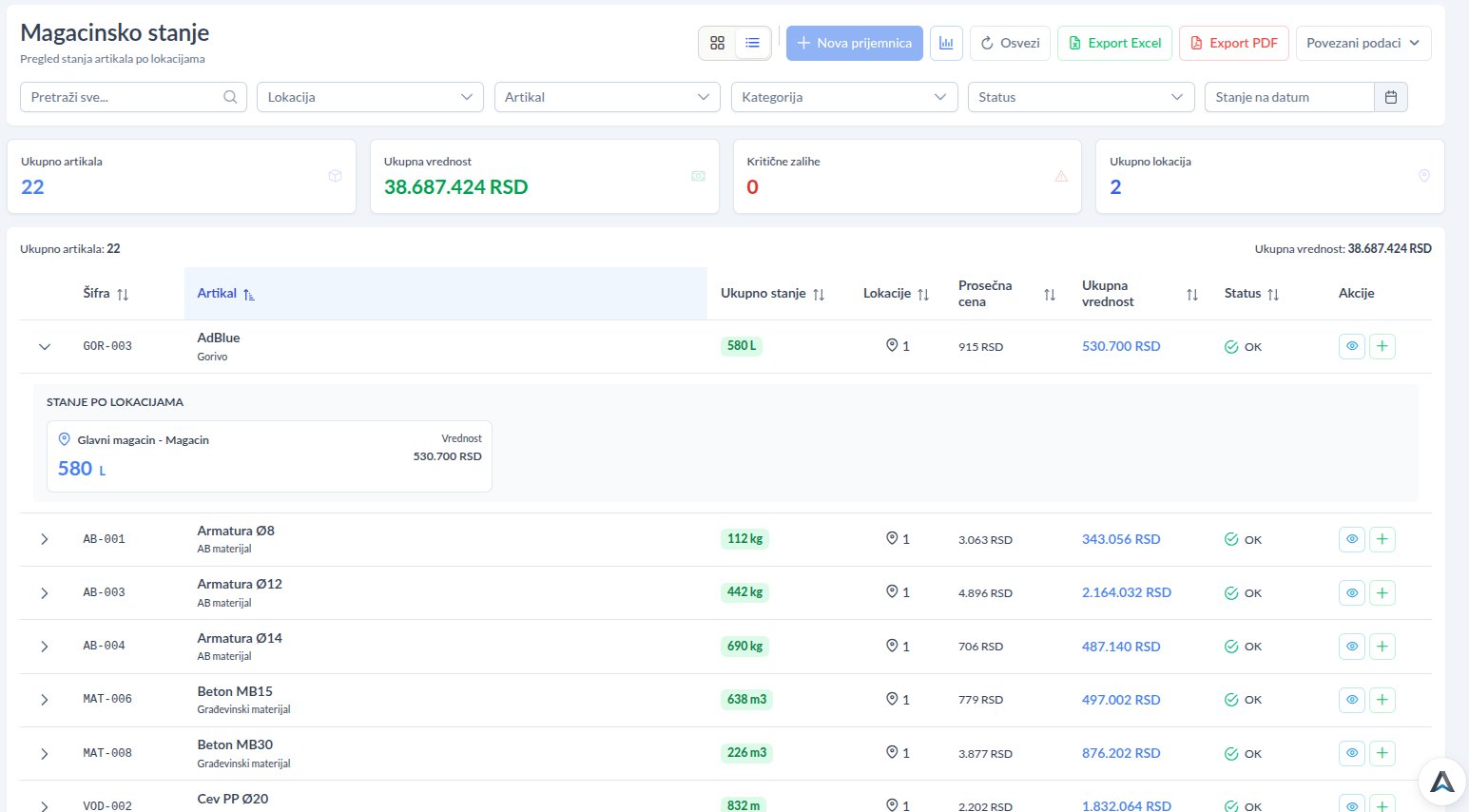Screen dimensions: 1469x812
Task: Open Povezani podaci menu
Action: [1363, 43]
